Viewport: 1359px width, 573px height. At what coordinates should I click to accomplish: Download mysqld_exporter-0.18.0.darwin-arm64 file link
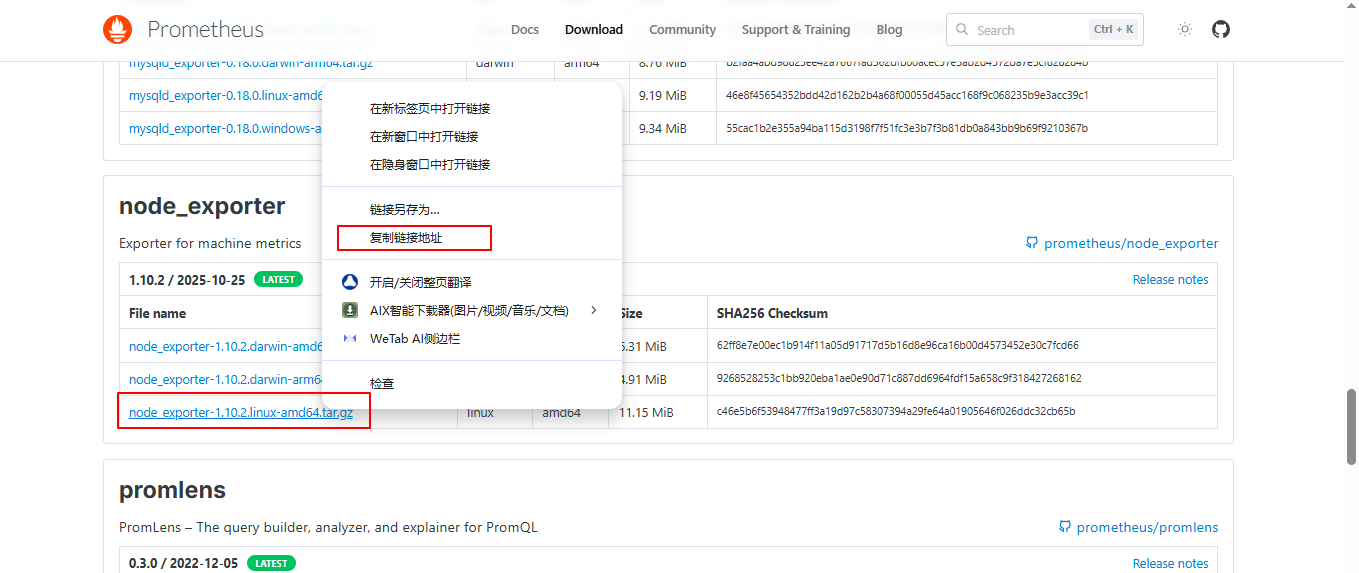[x=251, y=63]
